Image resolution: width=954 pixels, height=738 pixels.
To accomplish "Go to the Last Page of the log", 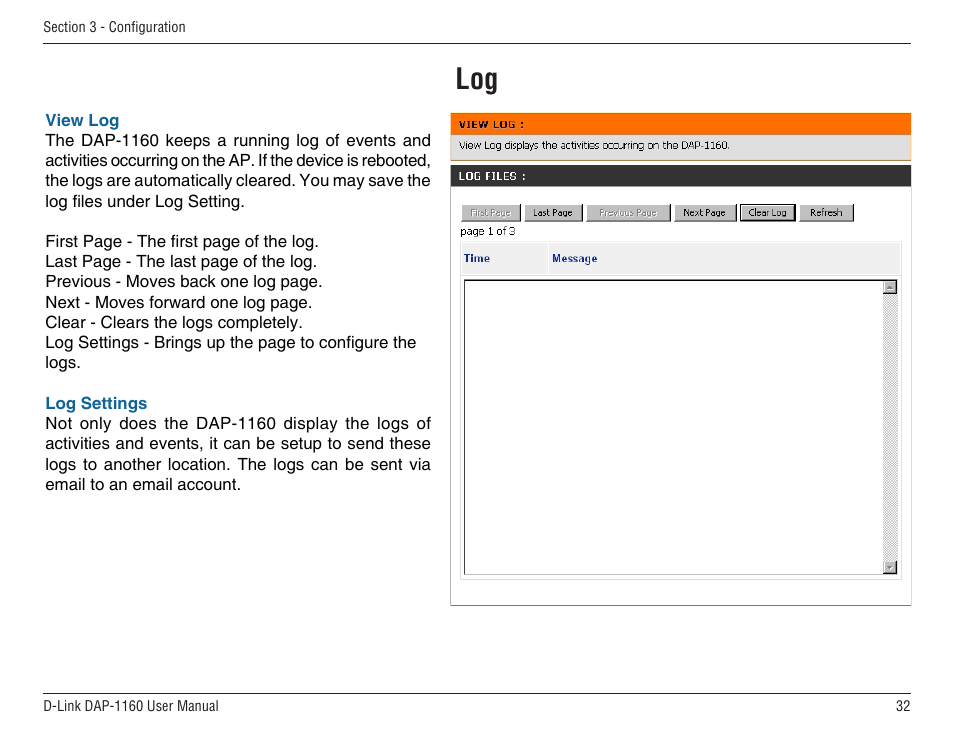I will 553,213.
